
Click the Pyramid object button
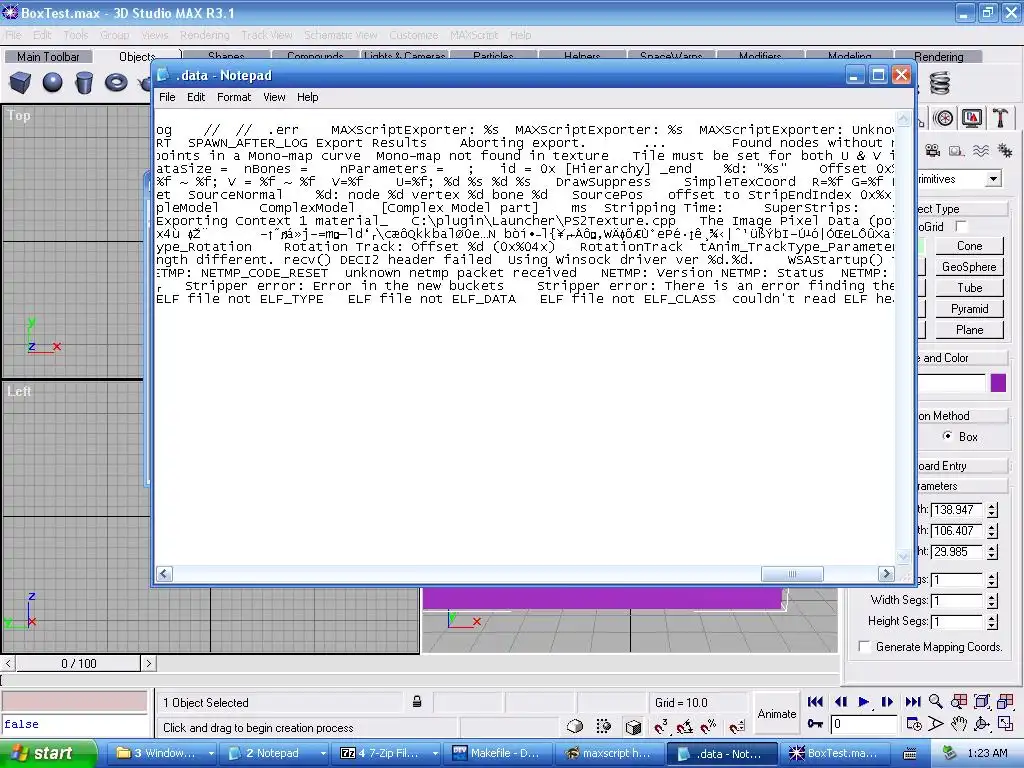coord(969,309)
